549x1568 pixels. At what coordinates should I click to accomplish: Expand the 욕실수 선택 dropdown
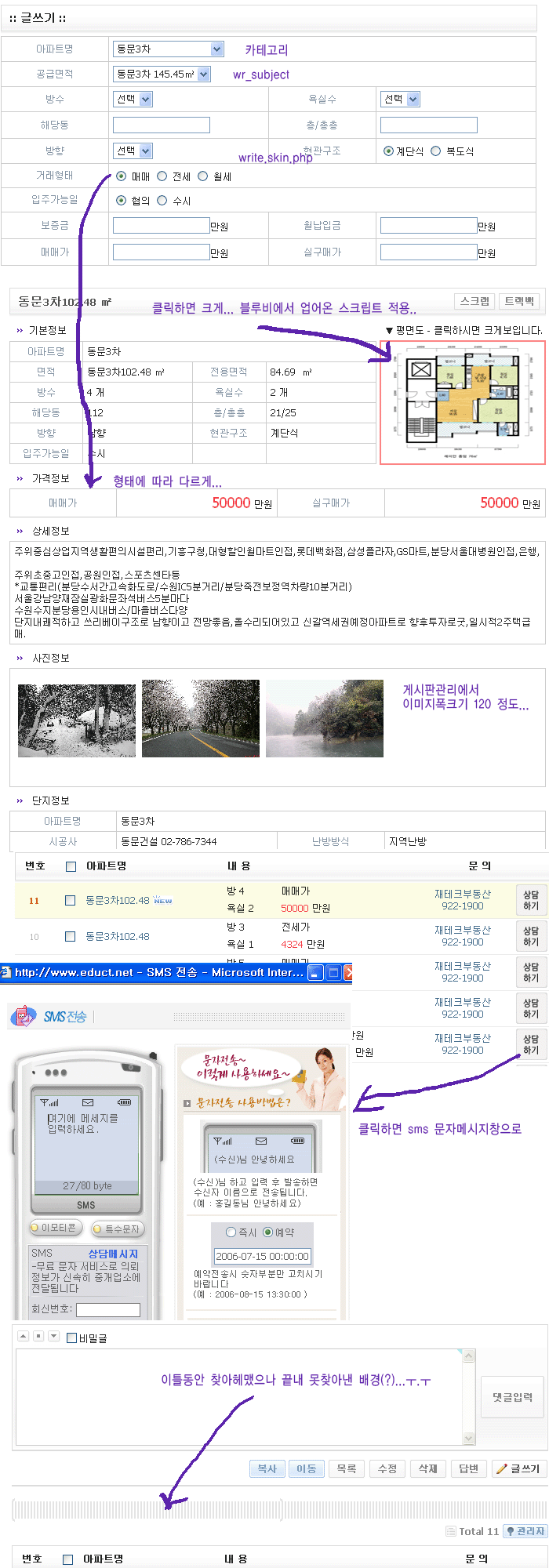point(400,100)
